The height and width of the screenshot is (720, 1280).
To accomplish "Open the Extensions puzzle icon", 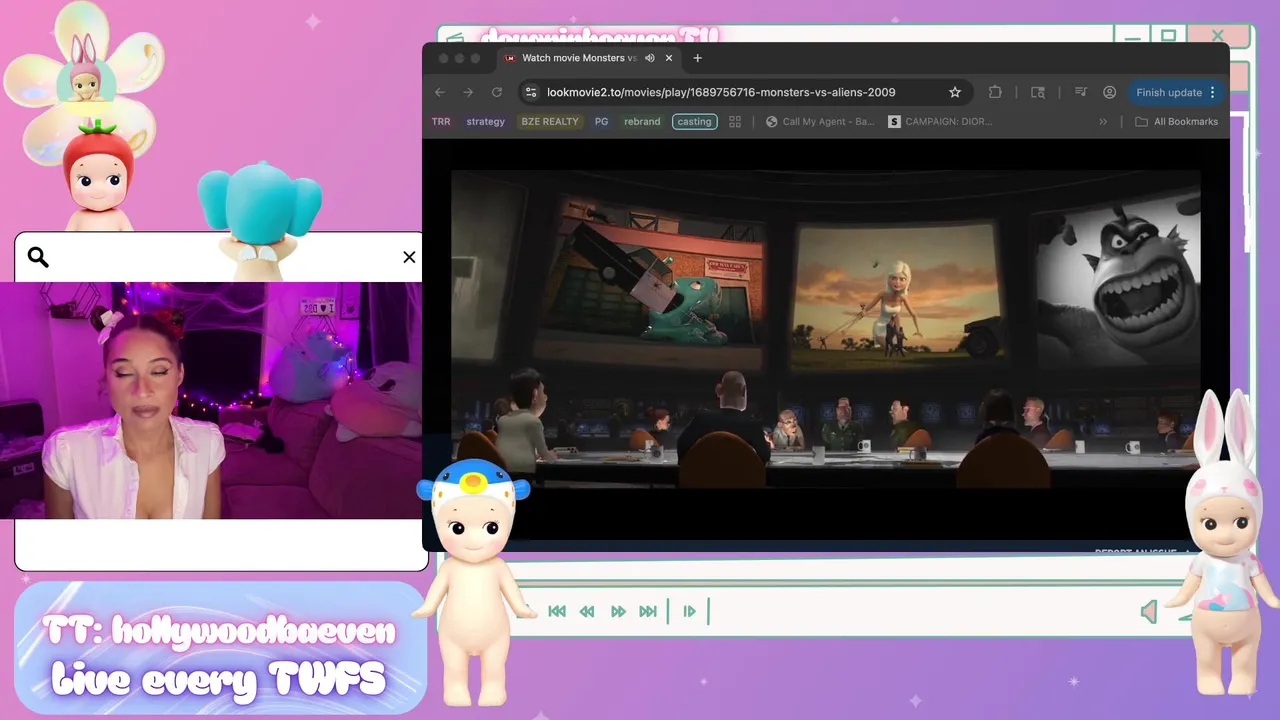I will point(995,92).
